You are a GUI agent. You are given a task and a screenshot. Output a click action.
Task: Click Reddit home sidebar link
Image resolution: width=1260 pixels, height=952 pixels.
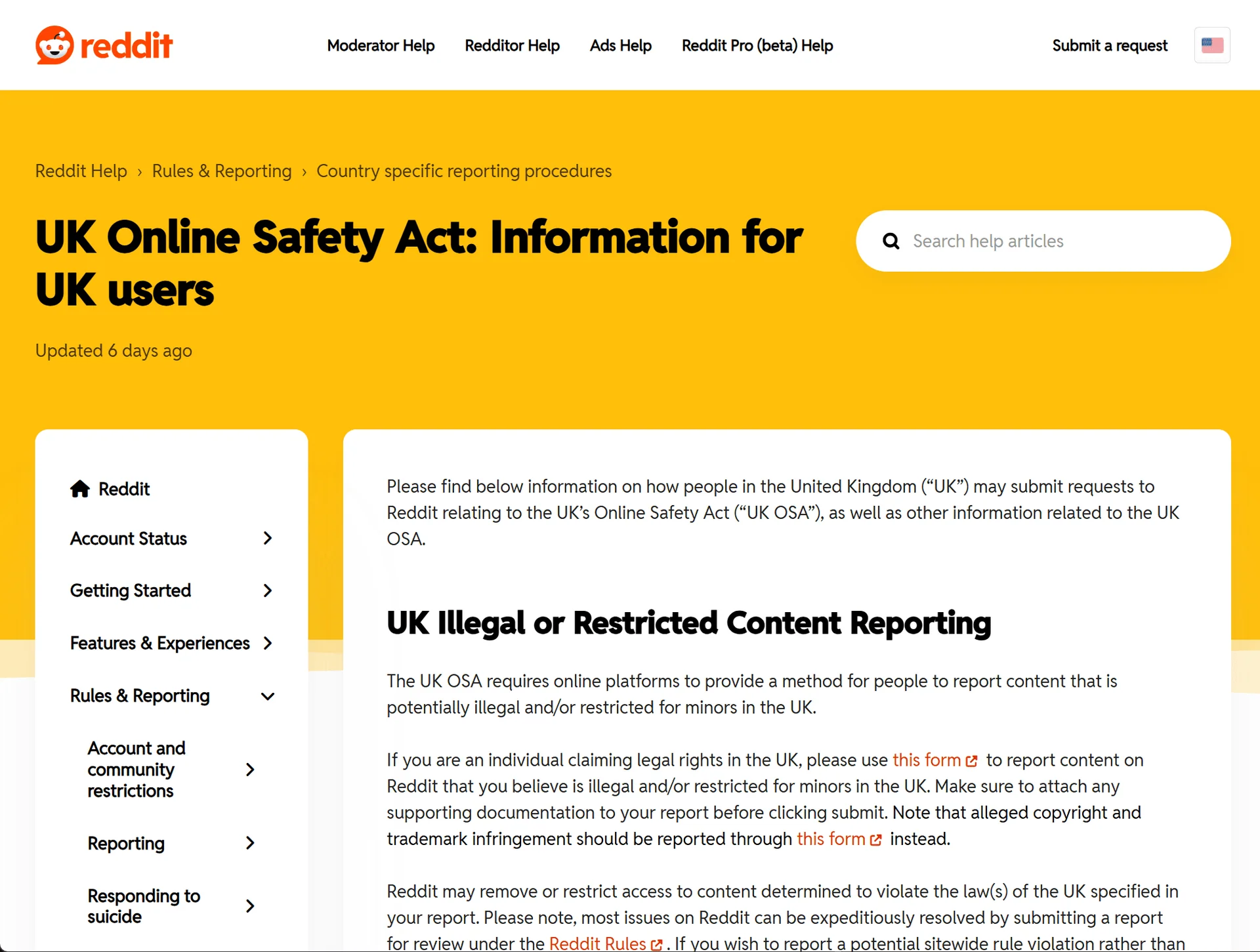click(x=123, y=489)
